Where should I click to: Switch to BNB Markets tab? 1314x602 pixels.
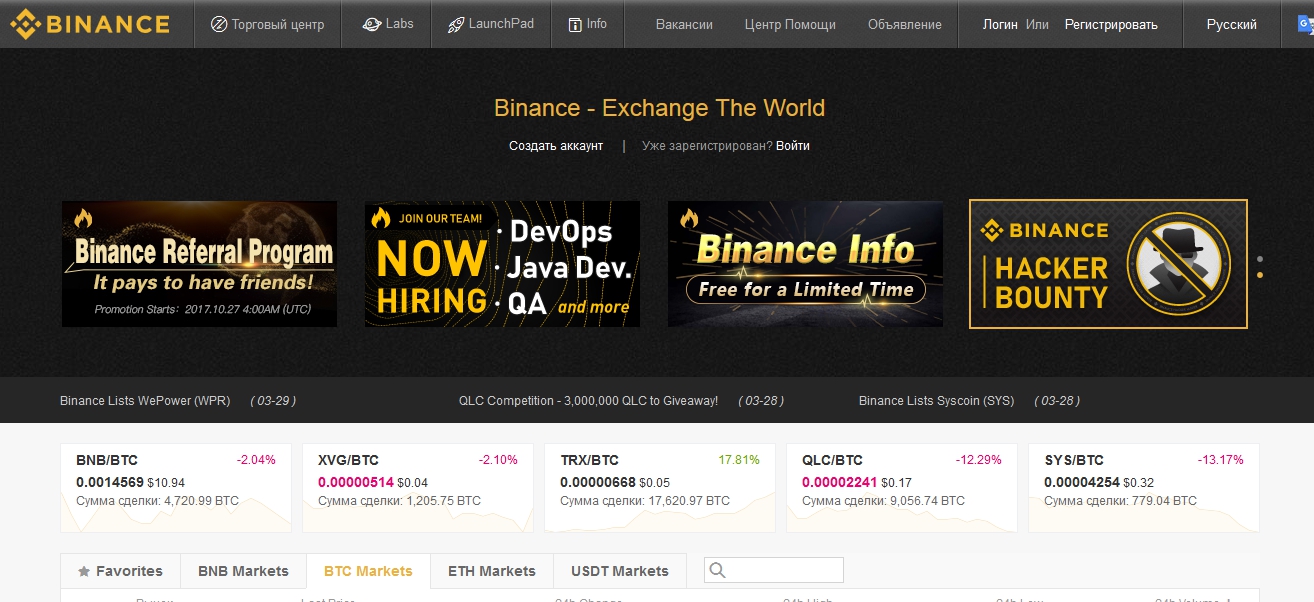click(243, 571)
